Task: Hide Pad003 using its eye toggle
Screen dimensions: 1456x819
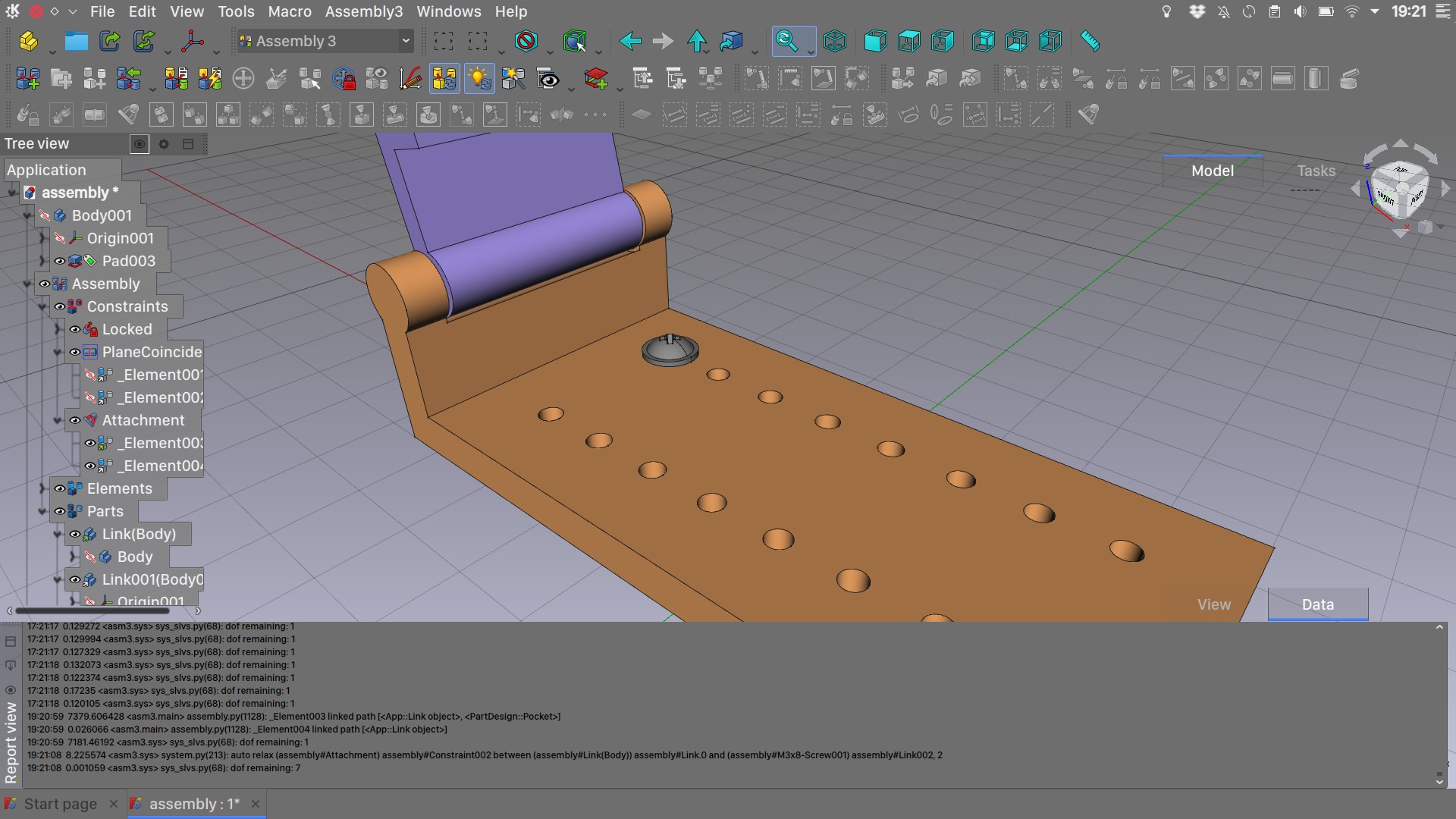Action: click(61, 261)
